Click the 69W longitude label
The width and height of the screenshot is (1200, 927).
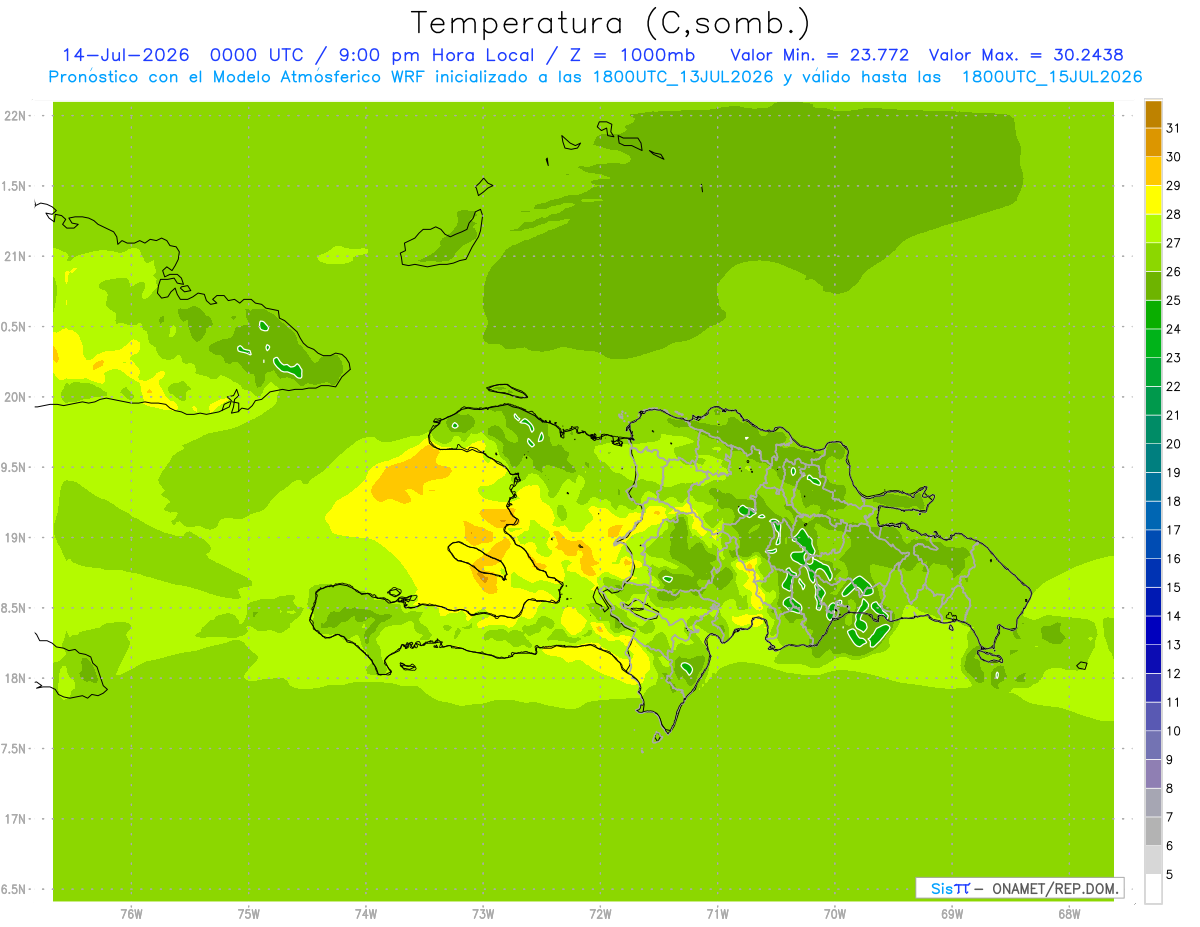pyautogui.click(x=952, y=913)
